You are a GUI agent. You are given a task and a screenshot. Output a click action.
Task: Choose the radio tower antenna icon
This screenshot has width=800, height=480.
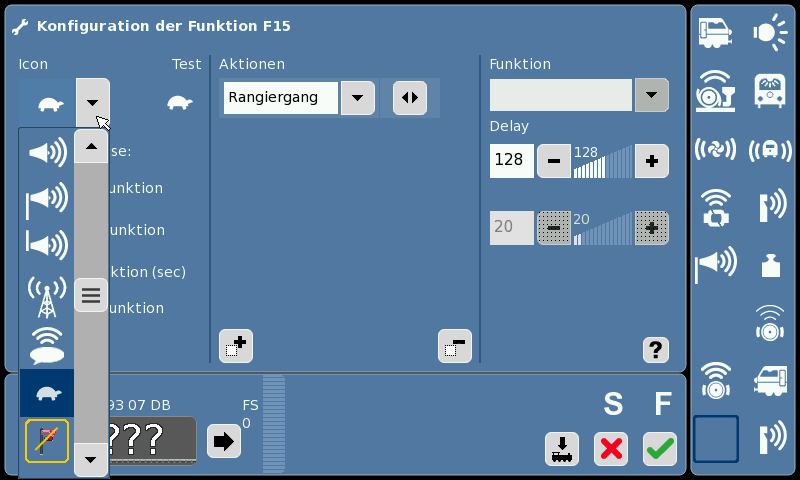point(47,297)
